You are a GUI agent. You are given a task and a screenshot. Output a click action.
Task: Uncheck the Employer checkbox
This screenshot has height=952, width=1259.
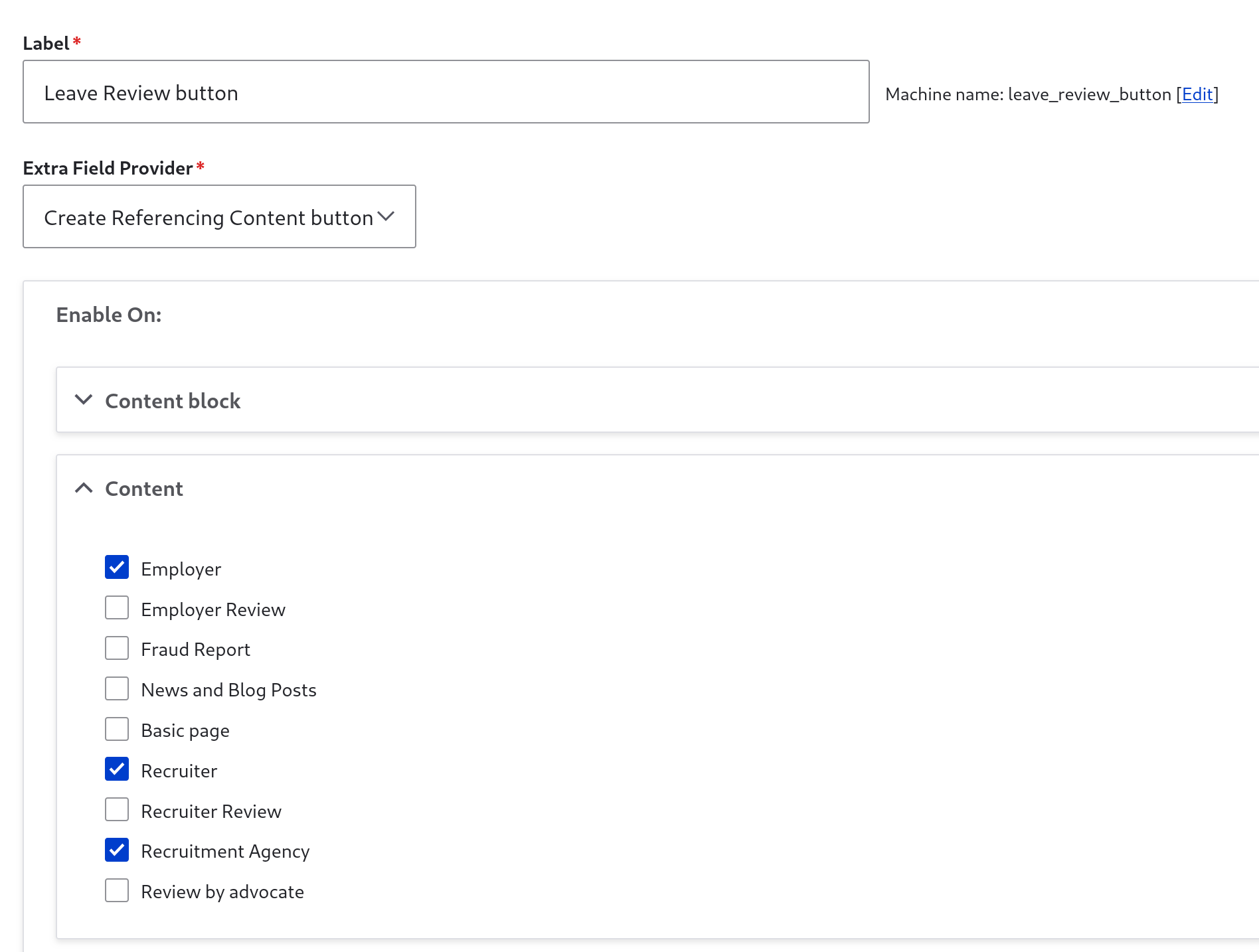coord(117,567)
